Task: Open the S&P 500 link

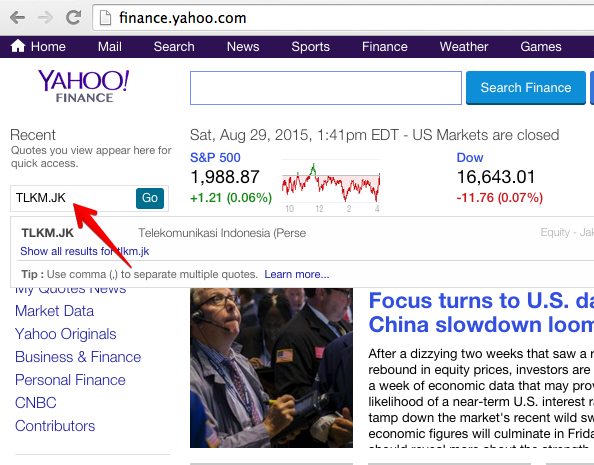Action: 215,157
